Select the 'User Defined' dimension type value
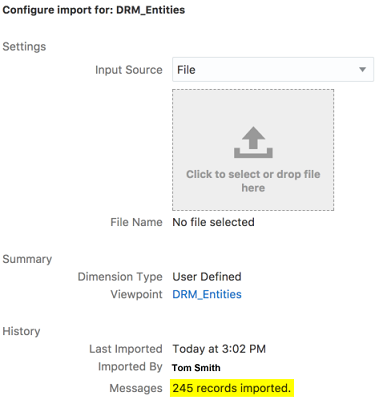Image resolution: width=375 pixels, height=404 pixels. pyautogui.click(x=207, y=277)
